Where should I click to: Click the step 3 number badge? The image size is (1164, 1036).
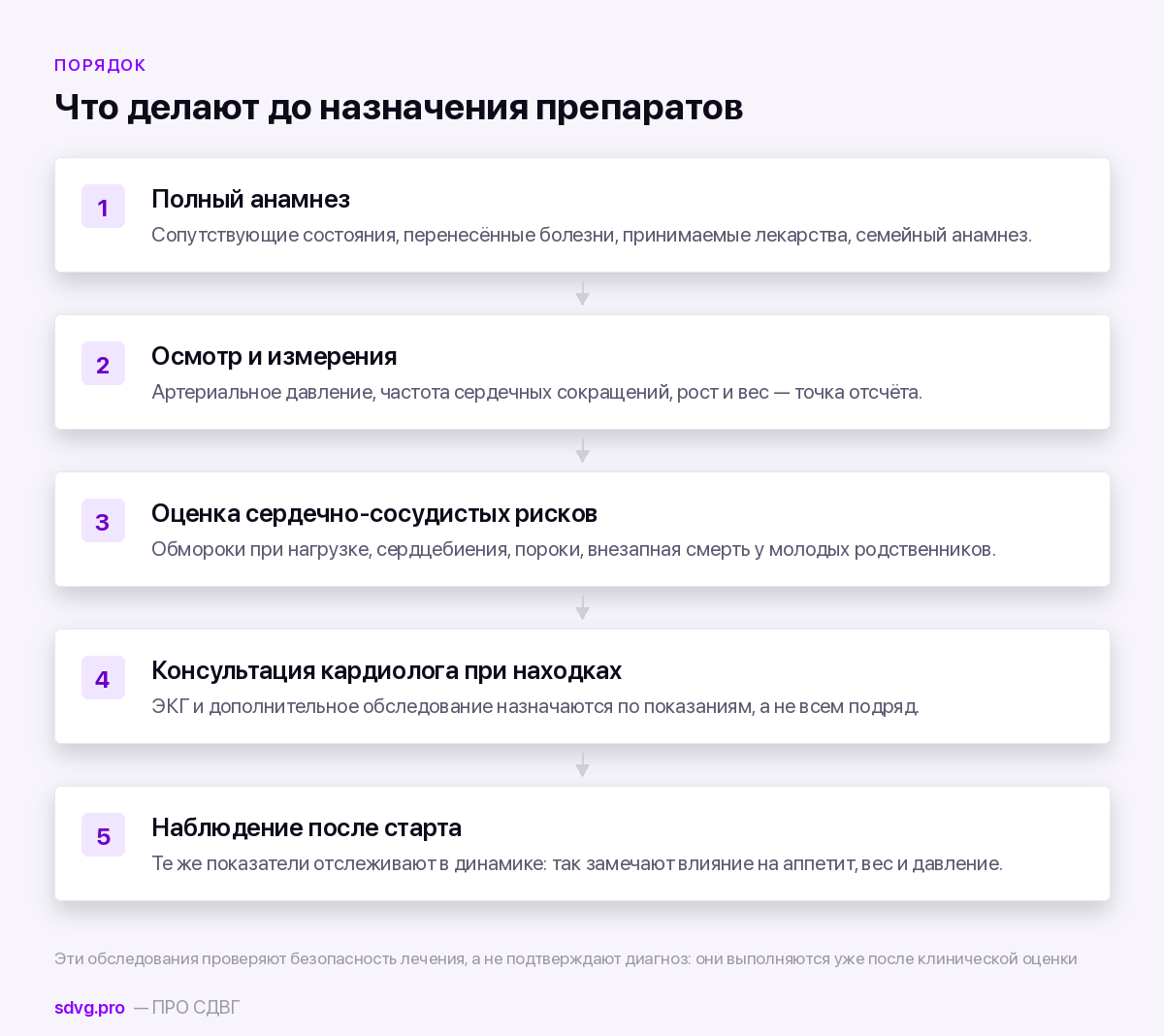pos(103,521)
